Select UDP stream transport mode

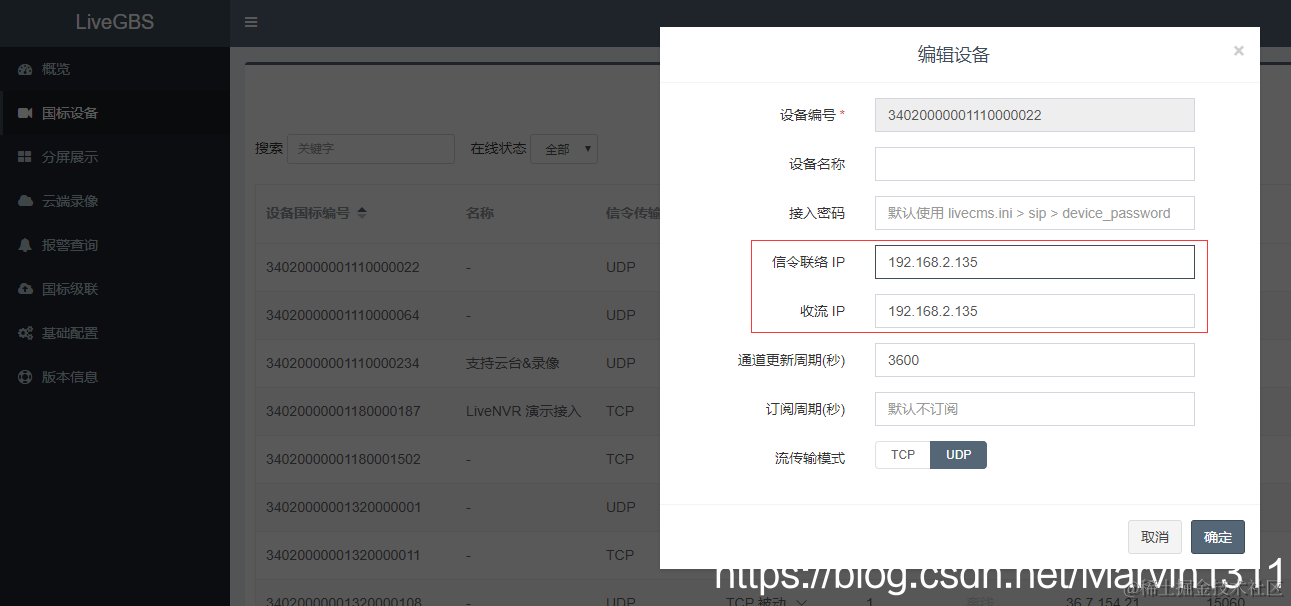959,455
